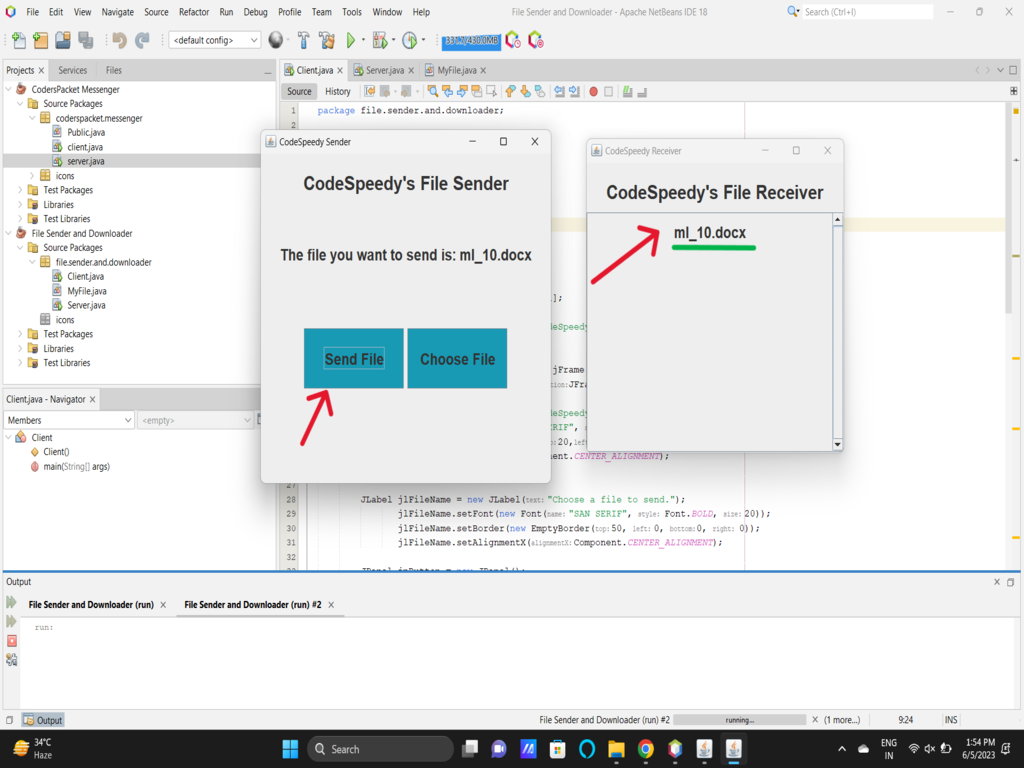The image size is (1024, 768).
Task: Click Shift Line Left icon
Action: 559,91
